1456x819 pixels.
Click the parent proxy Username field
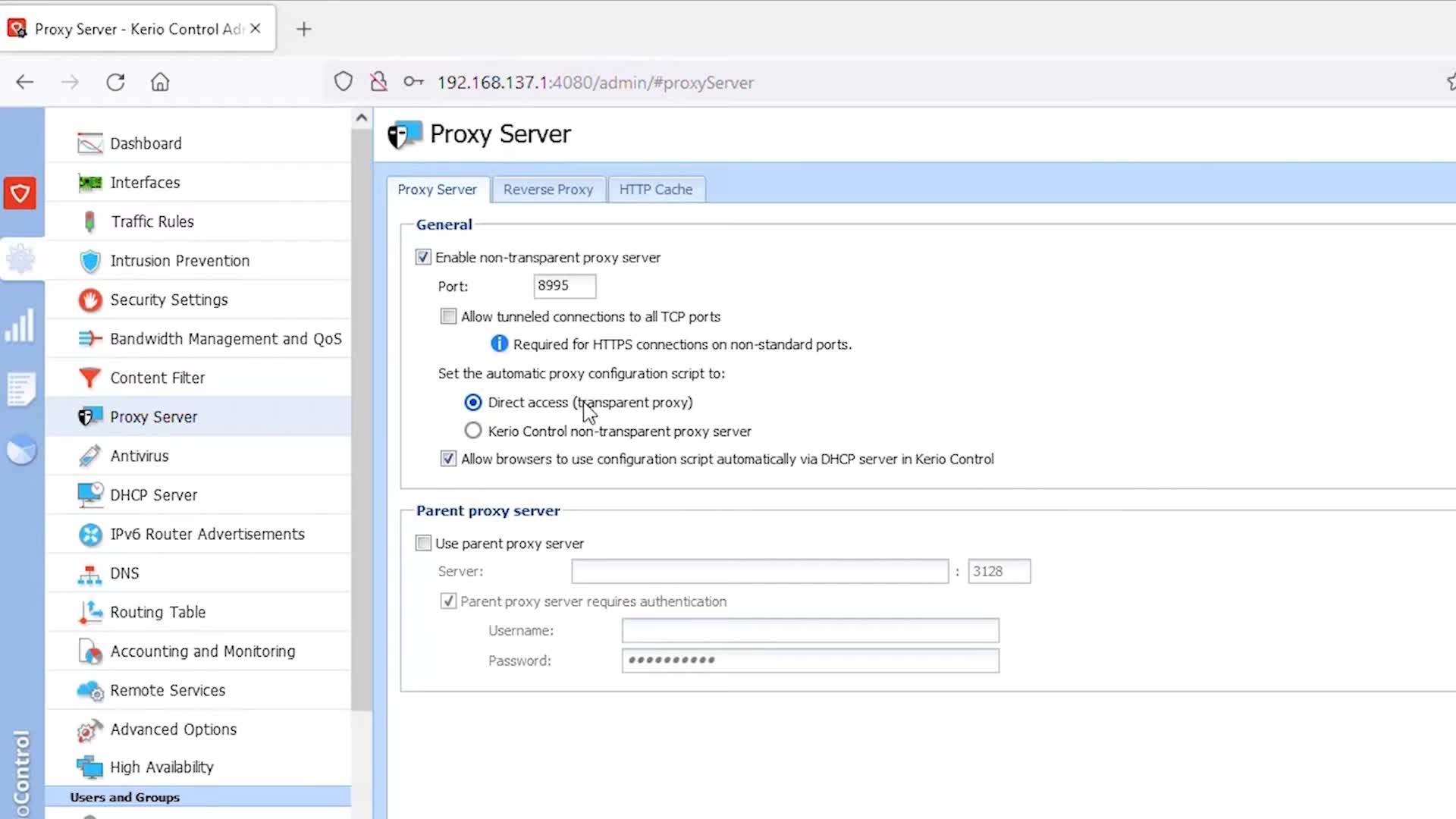point(811,630)
